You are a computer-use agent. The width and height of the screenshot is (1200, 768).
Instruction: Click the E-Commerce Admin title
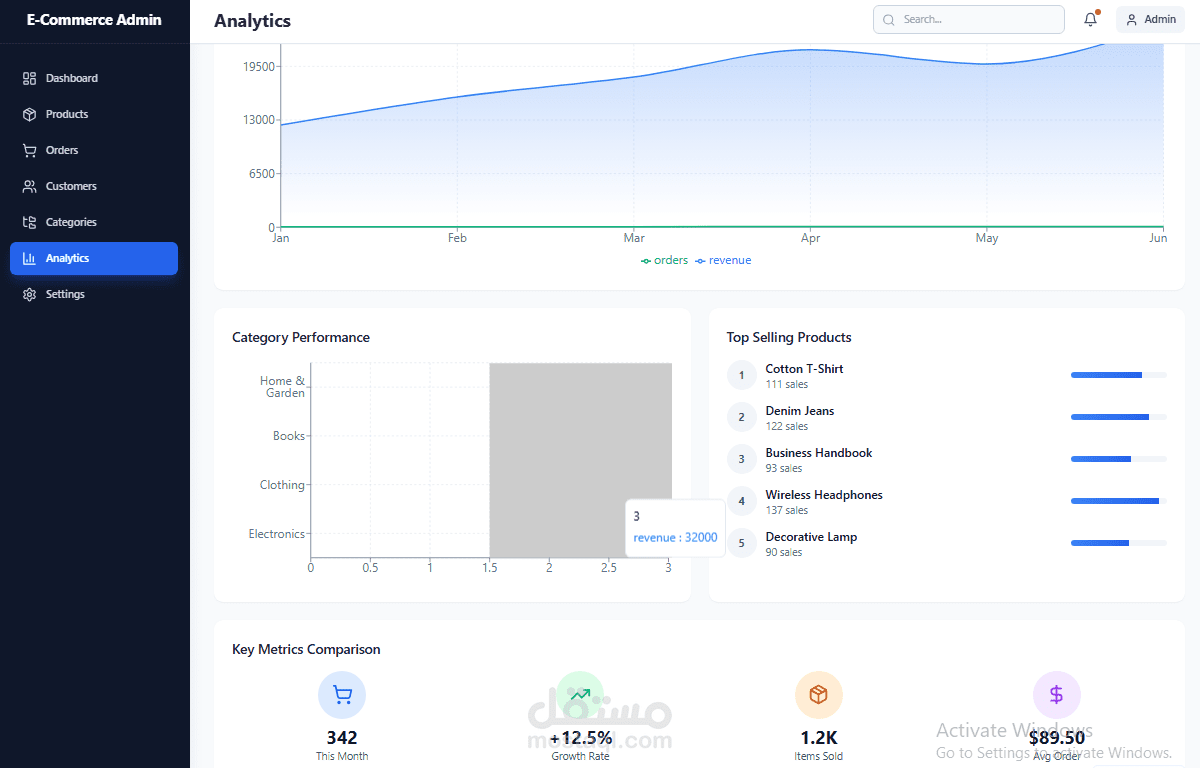click(94, 20)
